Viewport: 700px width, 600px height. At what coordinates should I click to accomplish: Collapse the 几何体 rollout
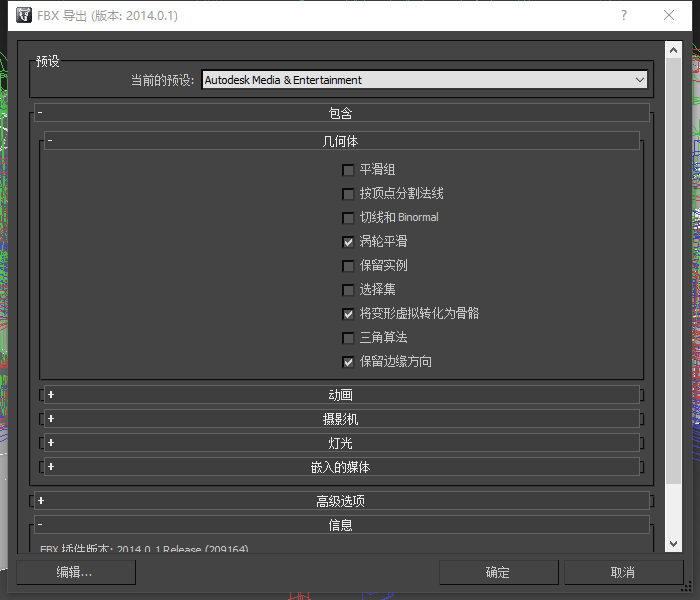[342, 141]
